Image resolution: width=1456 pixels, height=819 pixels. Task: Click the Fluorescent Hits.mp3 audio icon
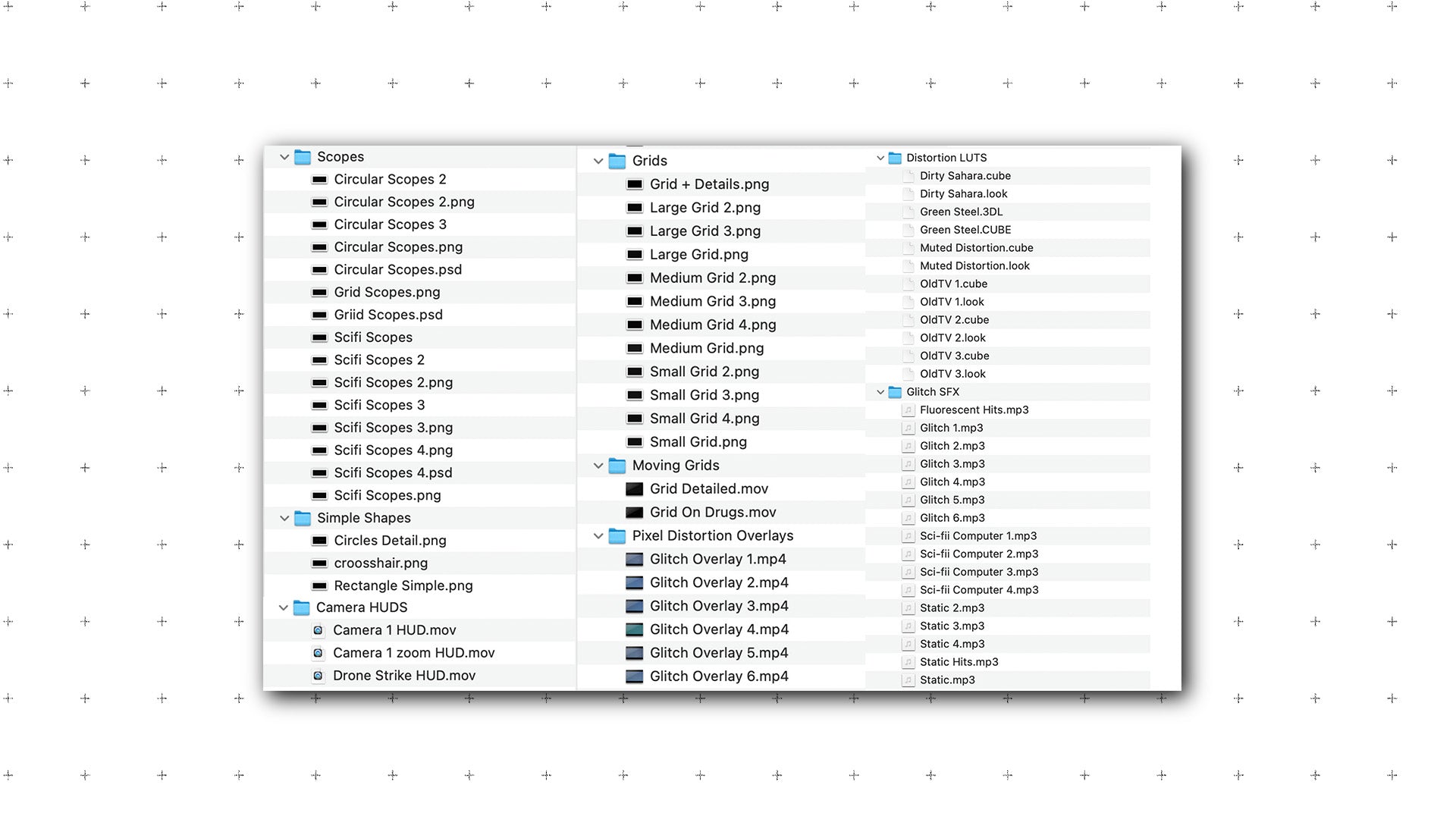tap(908, 410)
